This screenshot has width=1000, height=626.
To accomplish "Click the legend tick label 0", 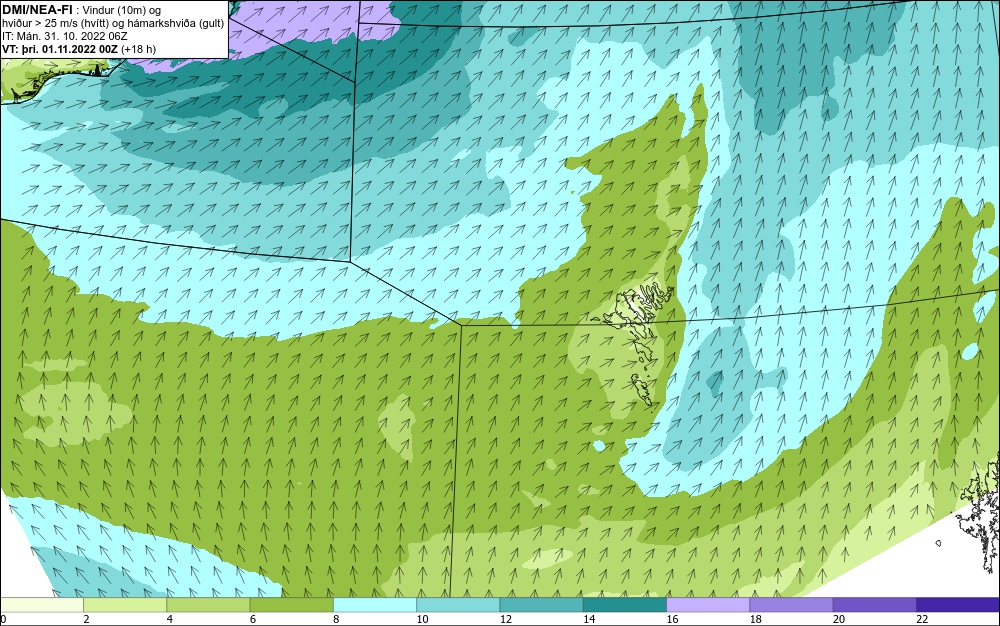I will click(x=3, y=619).
